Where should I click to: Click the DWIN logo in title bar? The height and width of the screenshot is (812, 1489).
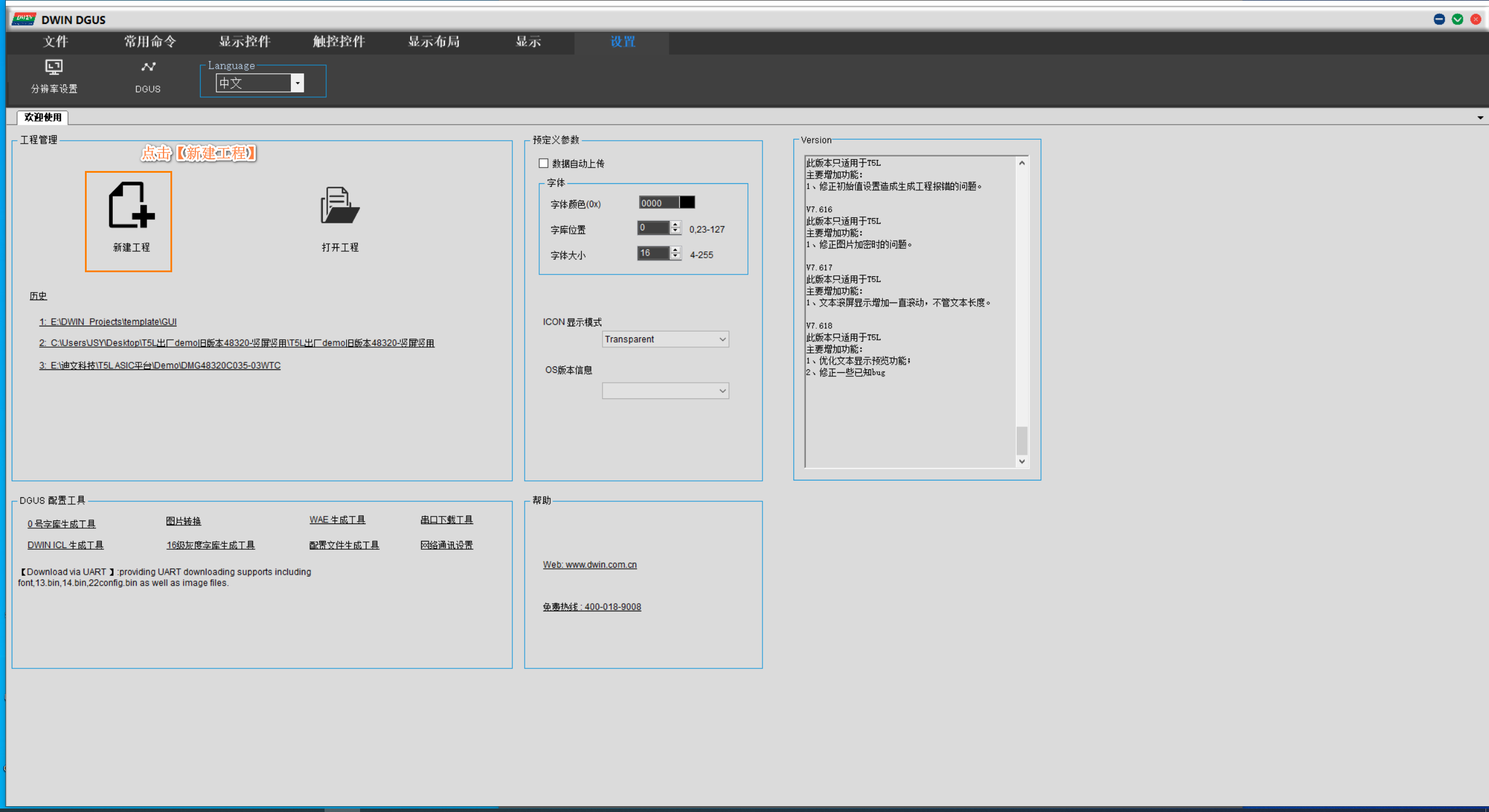click(24, 19)
